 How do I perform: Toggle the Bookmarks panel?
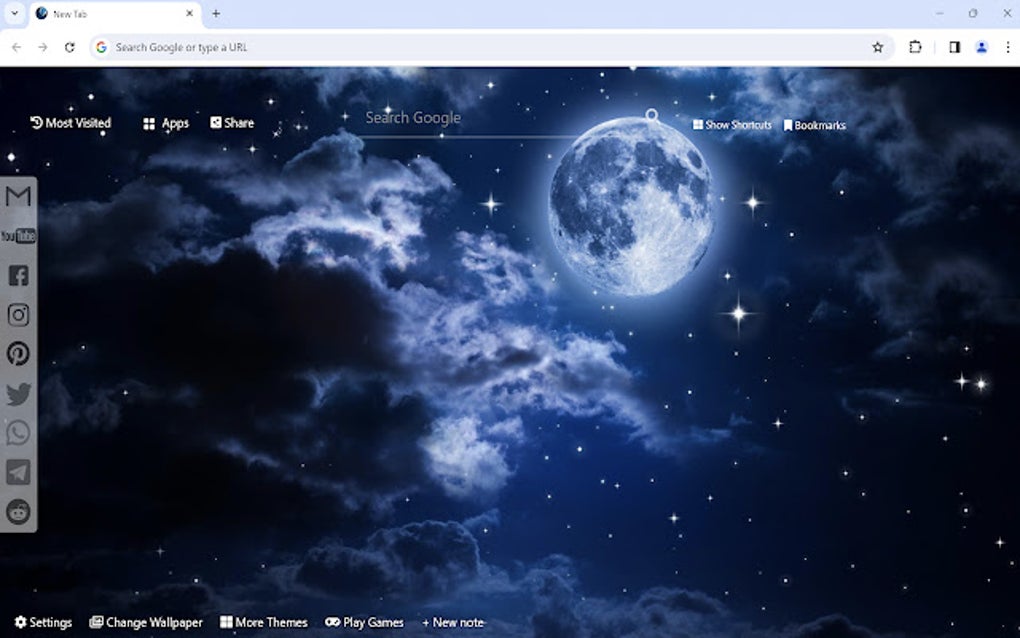click(x=814, y=124)
